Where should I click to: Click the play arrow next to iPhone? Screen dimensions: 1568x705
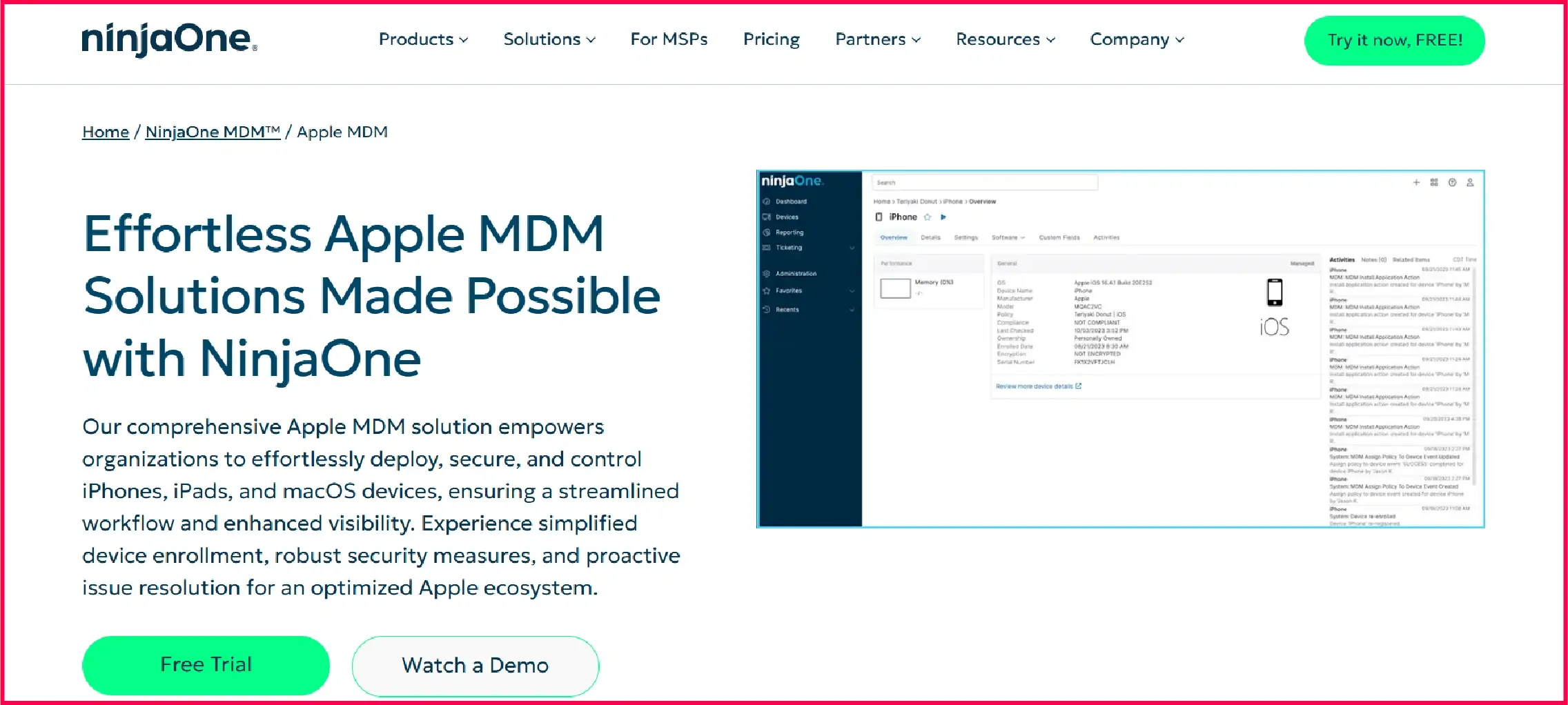point(943,217)
